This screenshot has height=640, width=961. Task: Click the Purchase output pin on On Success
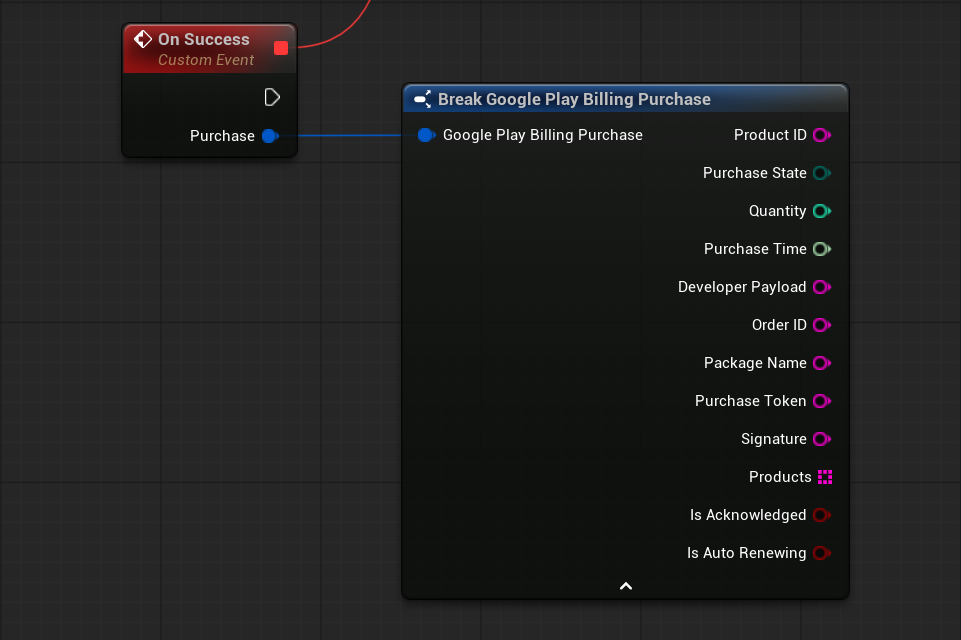(x=270, y=136)
